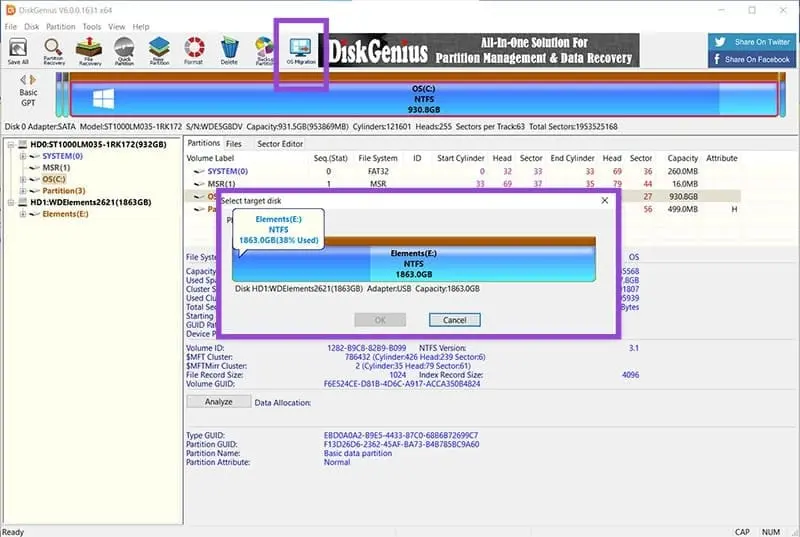Sort by Volume Label column header
This screenshot has height=537, width=800.
click(x=210, y=158)
